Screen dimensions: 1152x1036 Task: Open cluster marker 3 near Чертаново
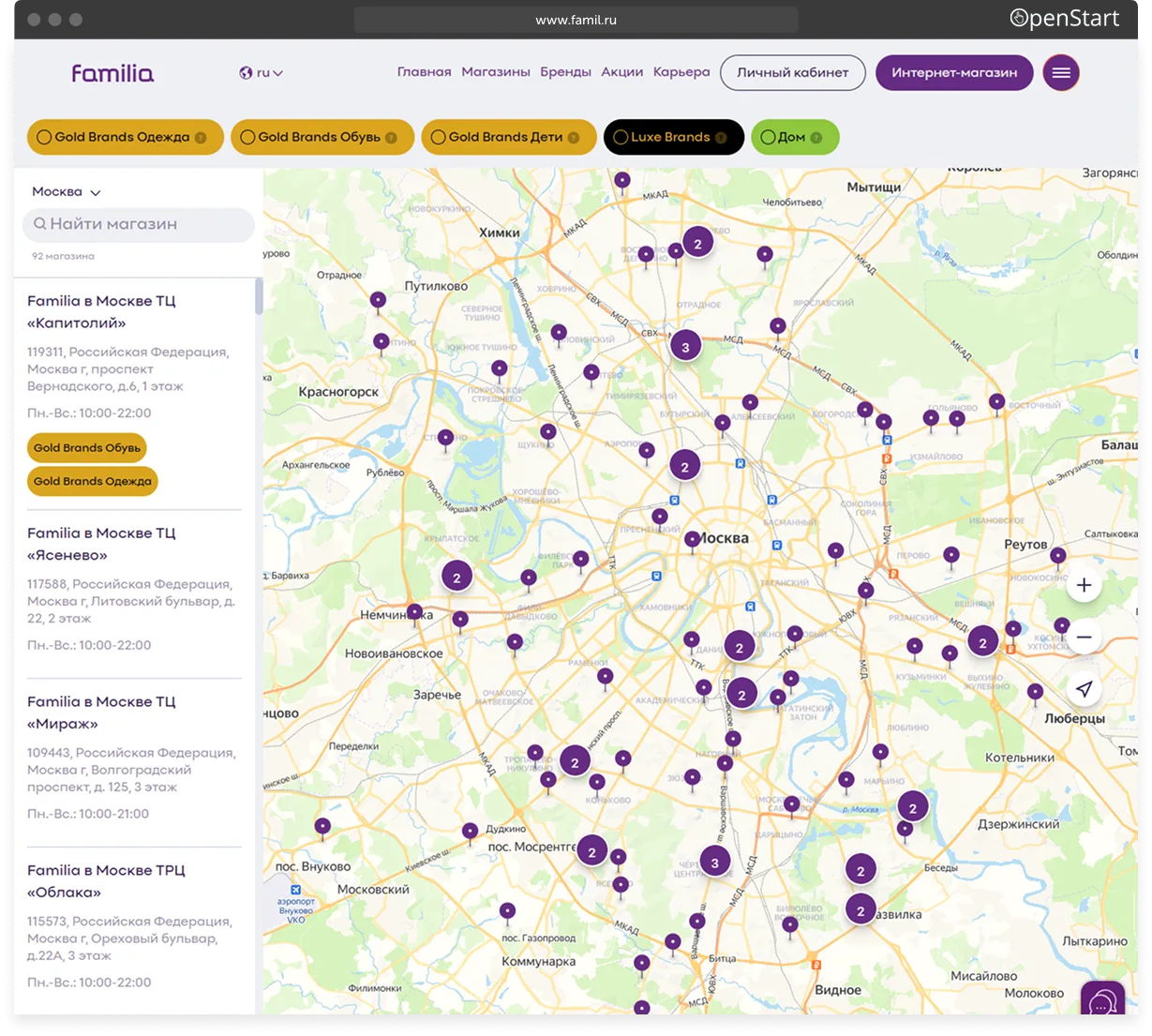click(x=715, y=862)
